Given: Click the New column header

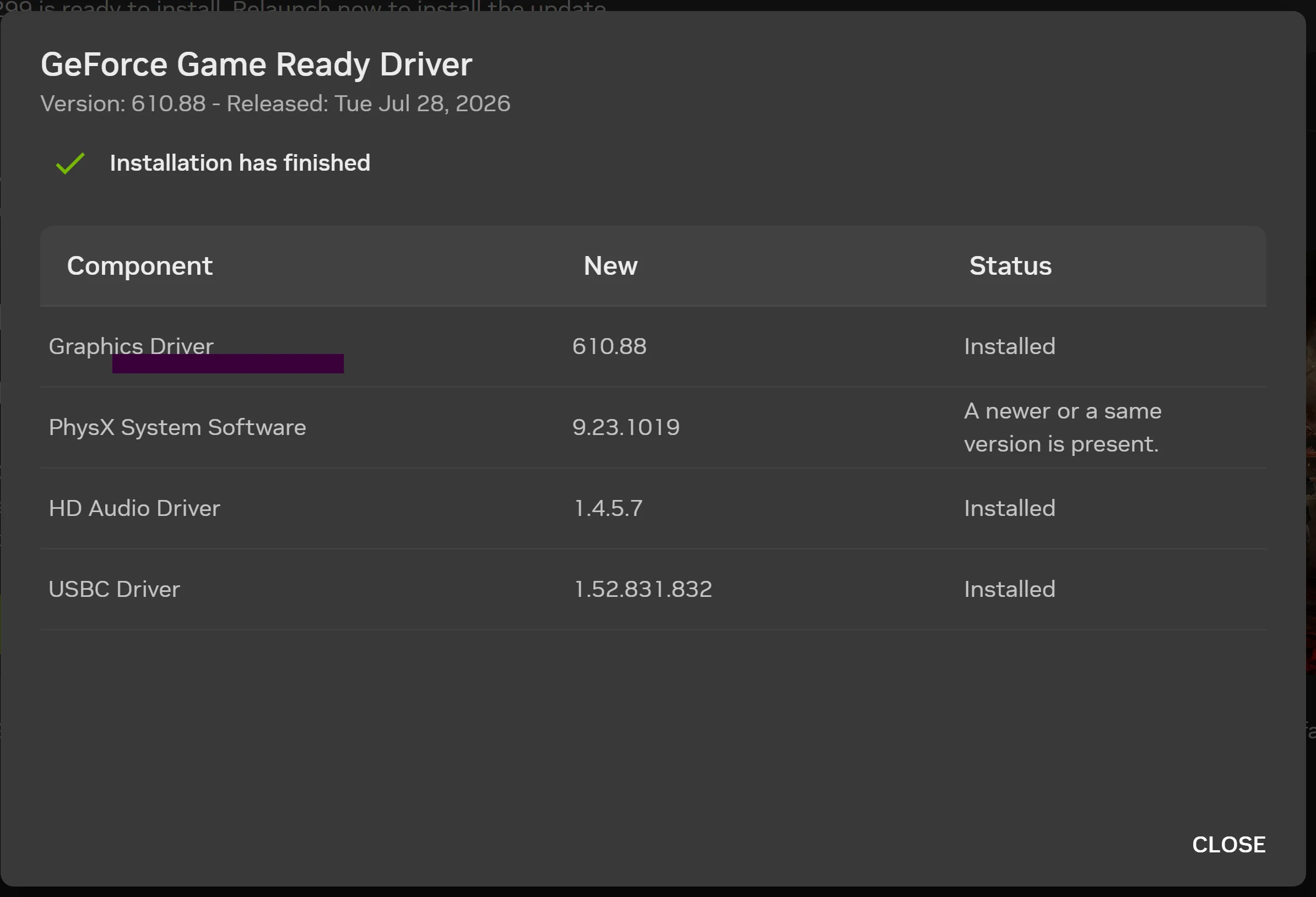Looking at the screenshot, I should point(610,266).
